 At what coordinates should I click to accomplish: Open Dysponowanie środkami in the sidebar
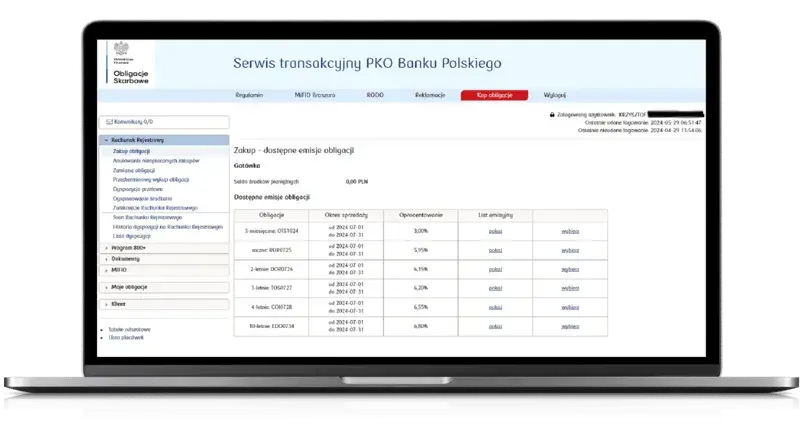tap(142, 198)
